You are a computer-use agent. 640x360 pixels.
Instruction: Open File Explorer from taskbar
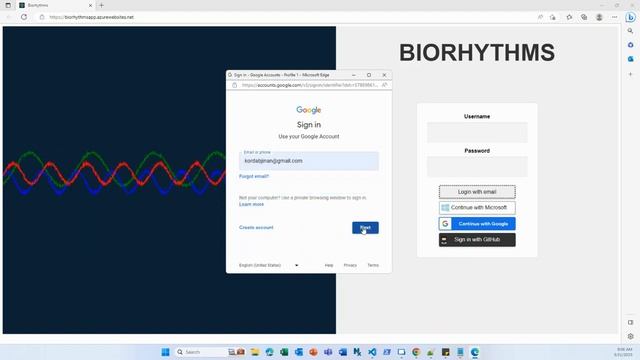pos(255,352)
